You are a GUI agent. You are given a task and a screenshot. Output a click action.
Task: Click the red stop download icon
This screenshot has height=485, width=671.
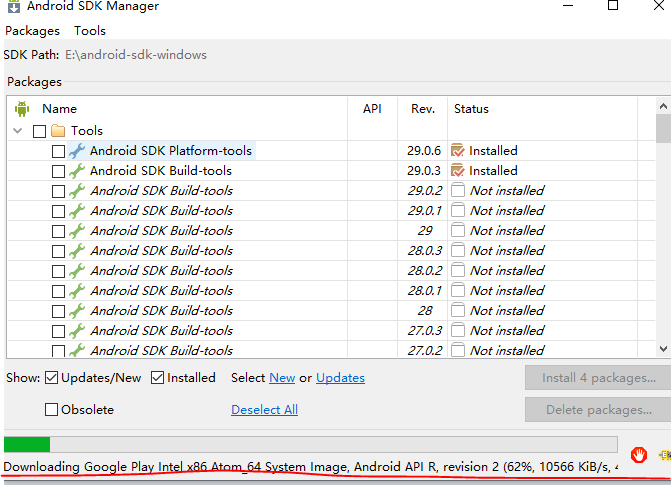639,454
